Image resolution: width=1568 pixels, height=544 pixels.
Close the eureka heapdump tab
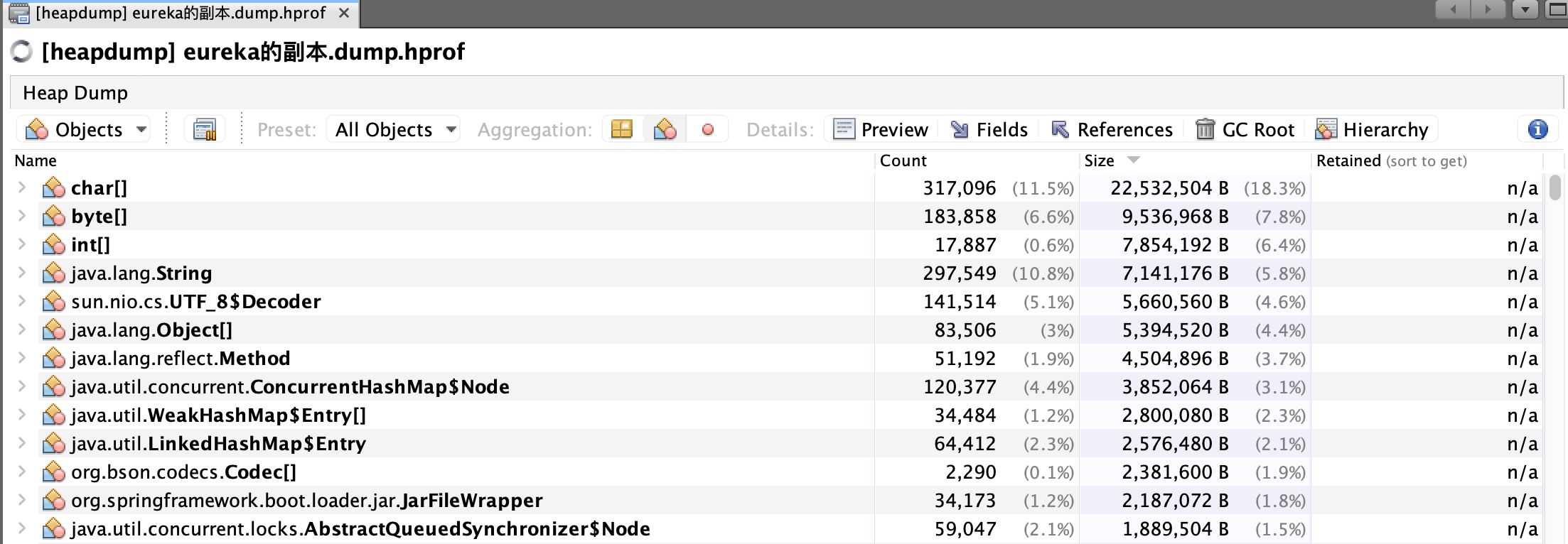click(x=344, y=13)
